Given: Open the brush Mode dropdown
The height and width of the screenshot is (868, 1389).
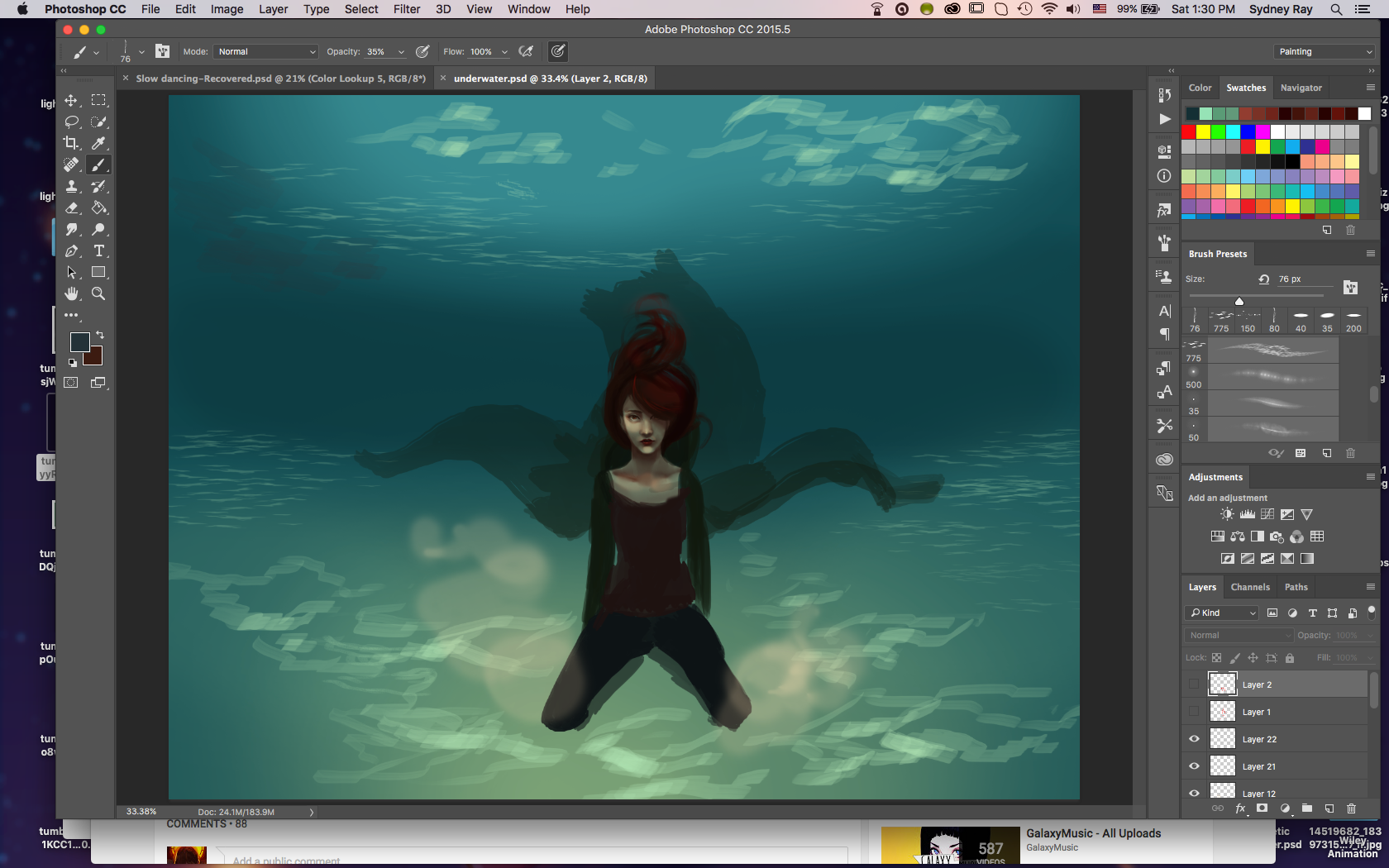Looking at the screenshot, I should pyautogui.click(x=266, y=51).
